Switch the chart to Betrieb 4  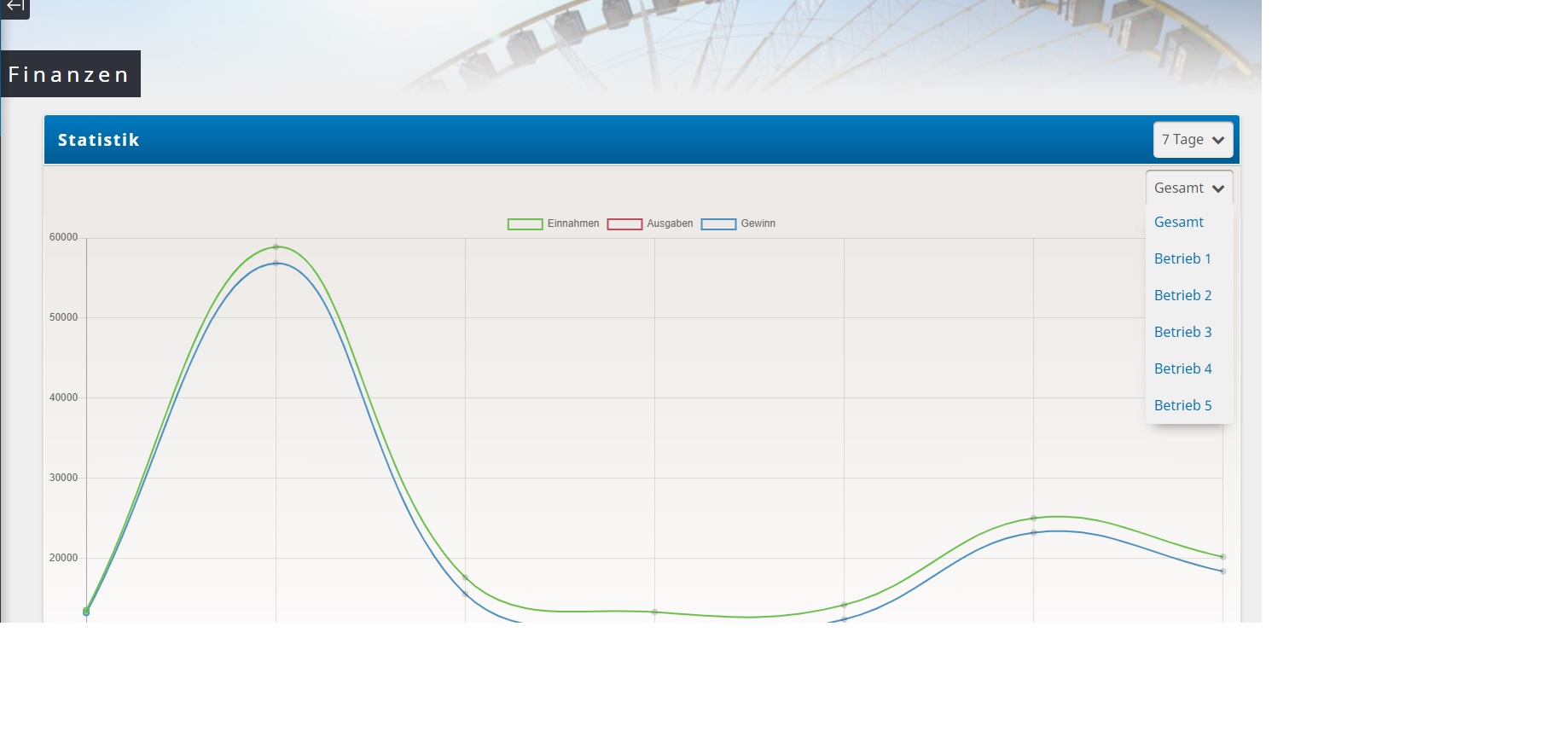click(x=1182, y=368)
